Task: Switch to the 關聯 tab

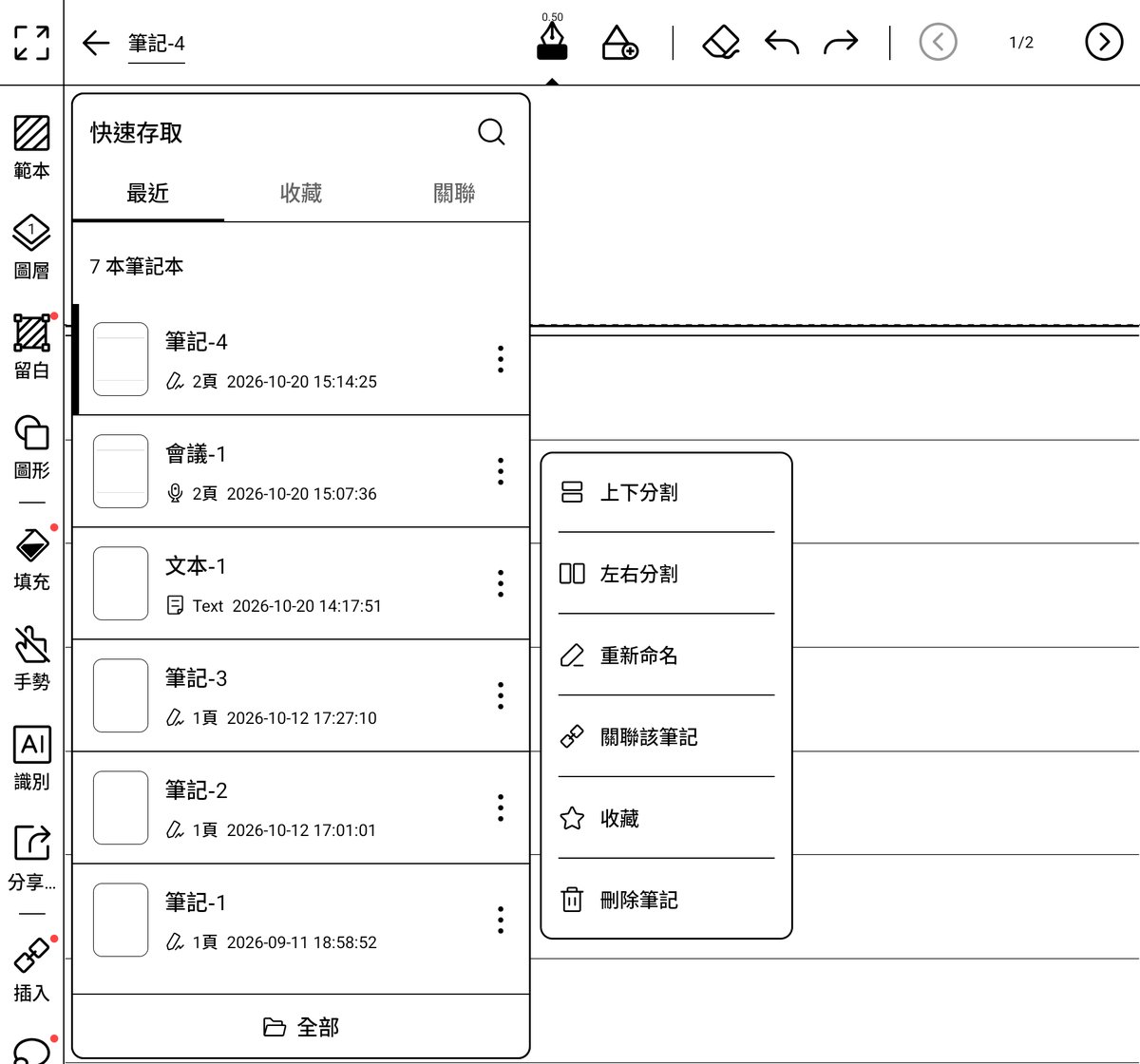Action: click(x=454, y=194)
